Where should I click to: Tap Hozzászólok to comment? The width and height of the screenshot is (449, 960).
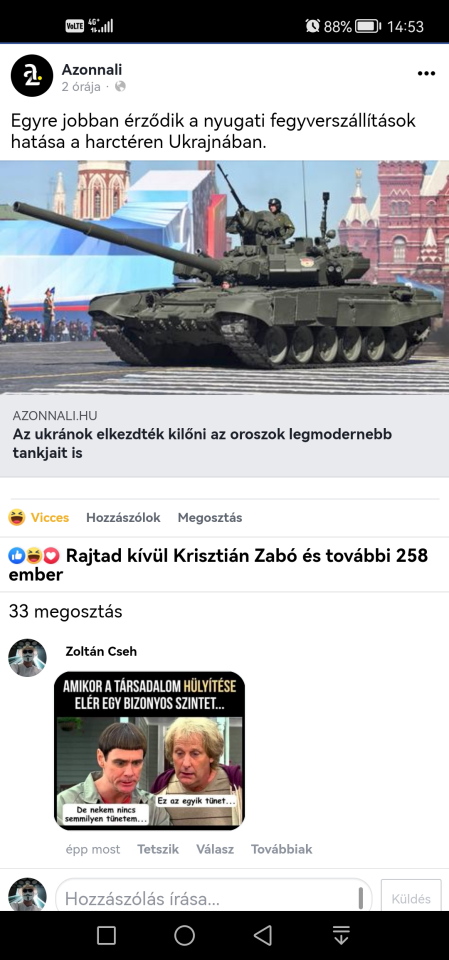click(x=123, y=517)
